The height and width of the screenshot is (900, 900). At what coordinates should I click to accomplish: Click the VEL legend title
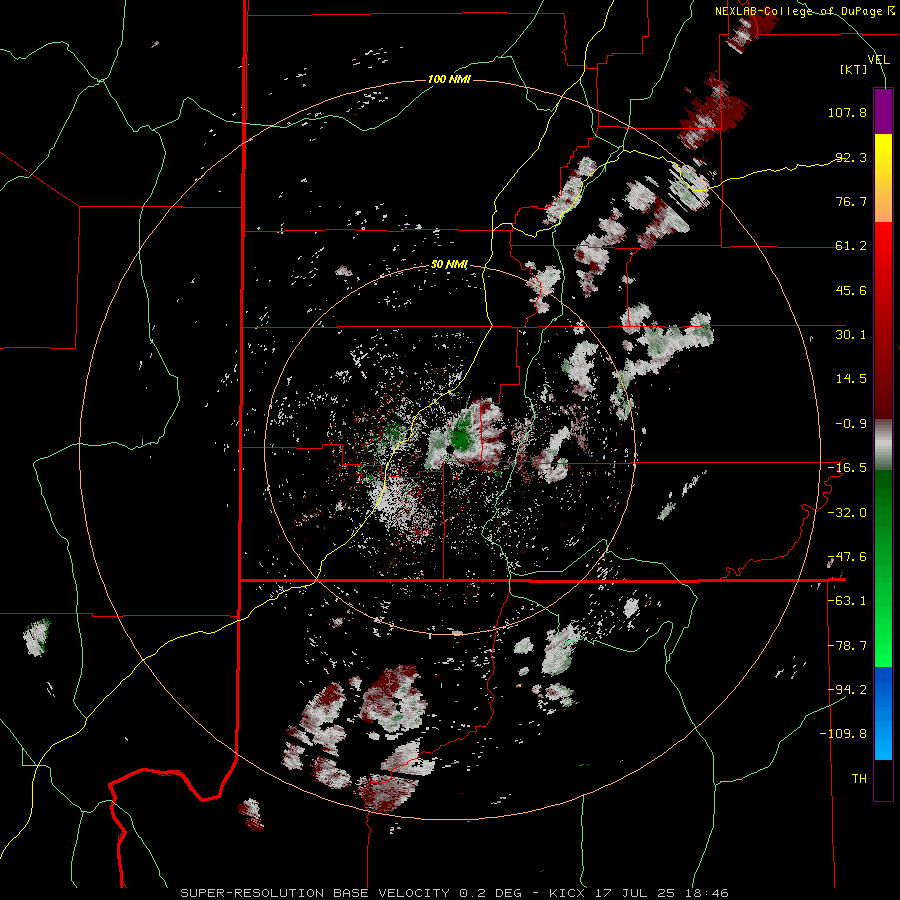[x=878, y=59]
